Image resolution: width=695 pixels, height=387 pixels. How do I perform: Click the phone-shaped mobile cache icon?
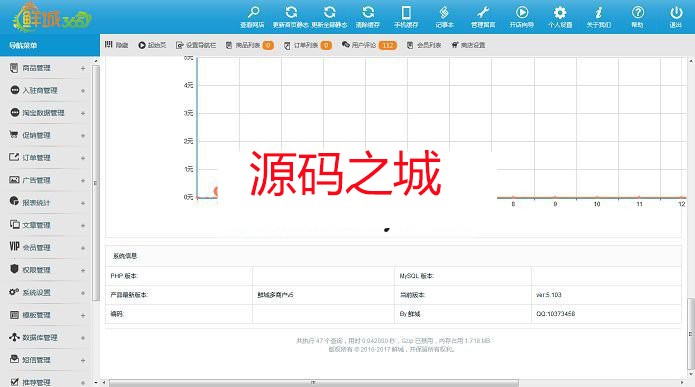406,12
